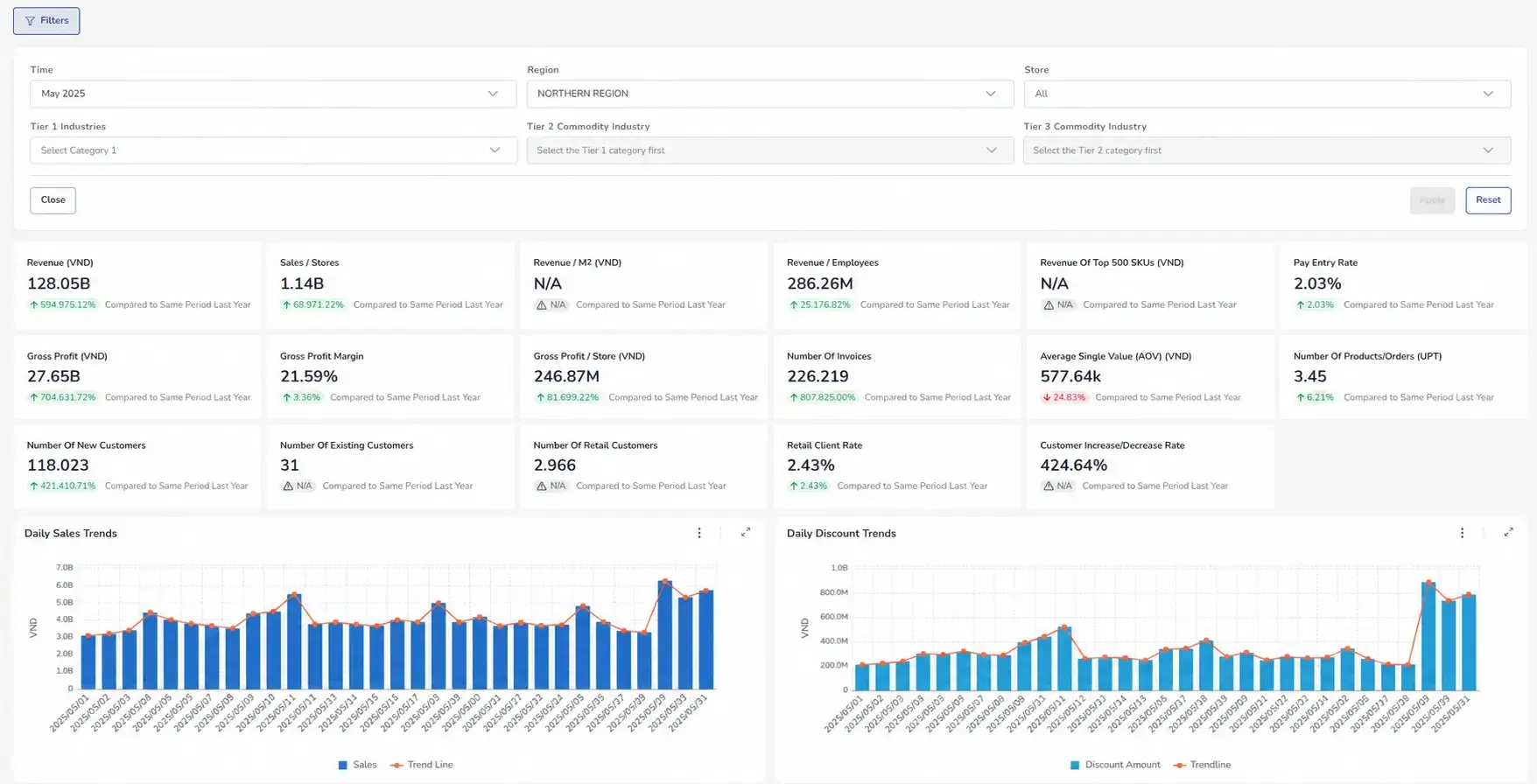This screenshot has width=1537, height=784.
Task: Click the Gross Profit (VND) 27.65B value
Action: click(x=53, y=376)
